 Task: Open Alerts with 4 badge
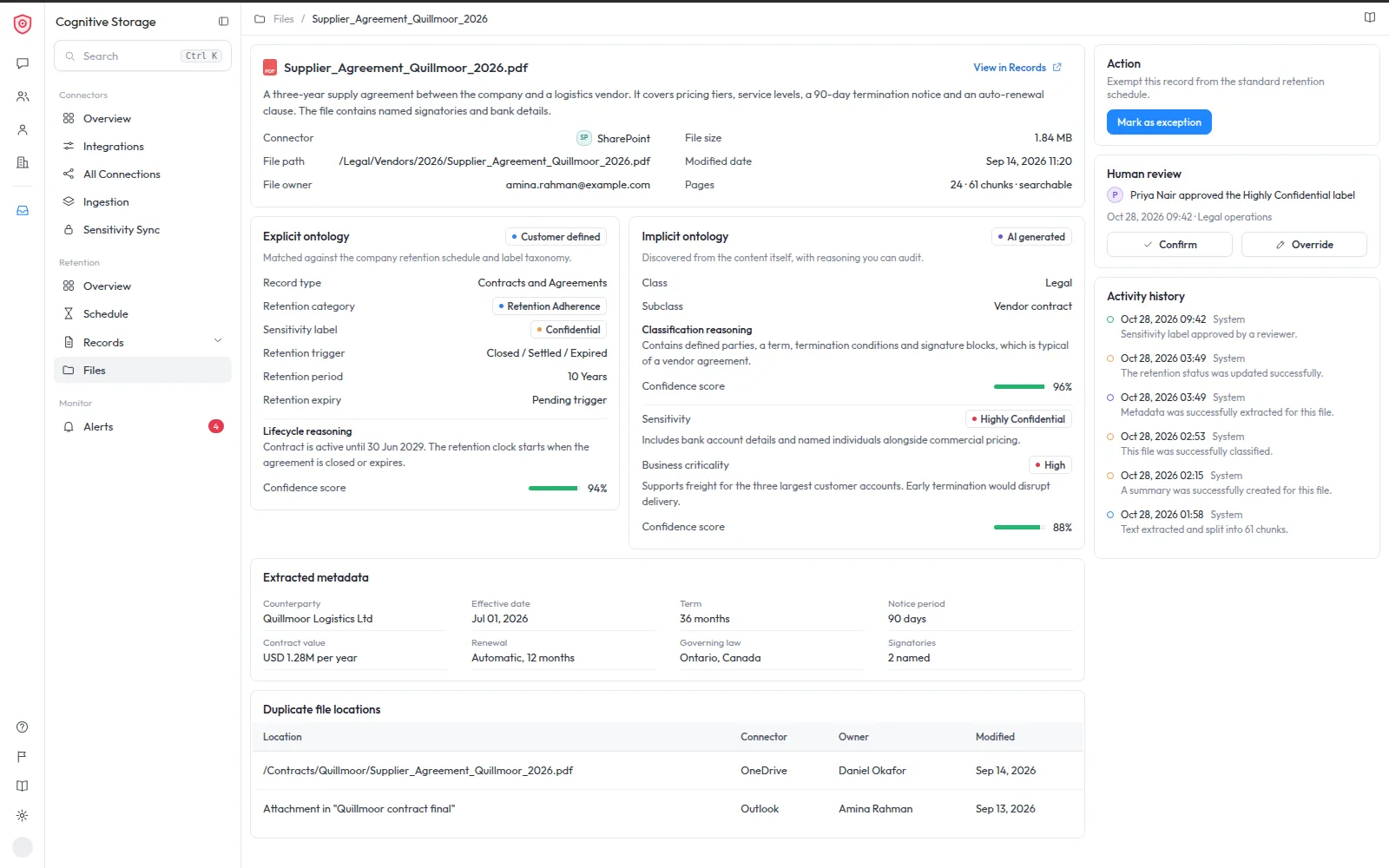[142, 427]
